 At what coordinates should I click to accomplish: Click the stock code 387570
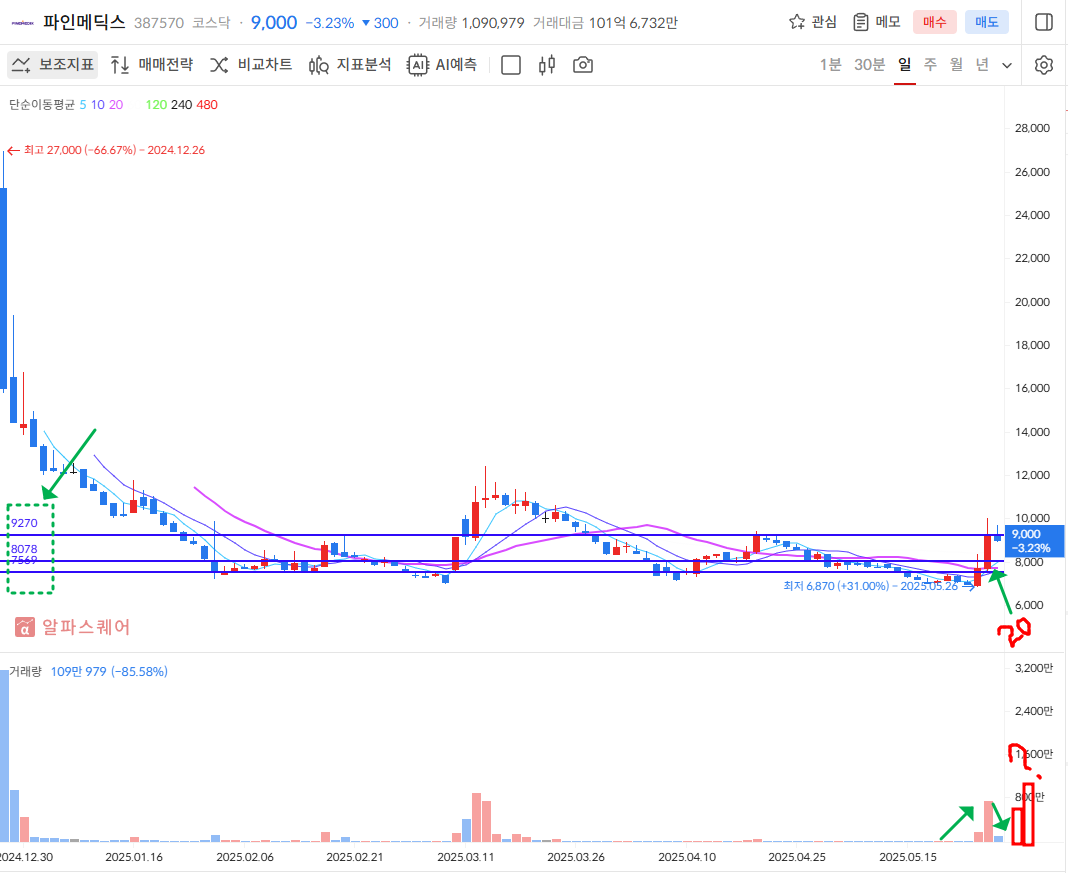coord(159,23)
